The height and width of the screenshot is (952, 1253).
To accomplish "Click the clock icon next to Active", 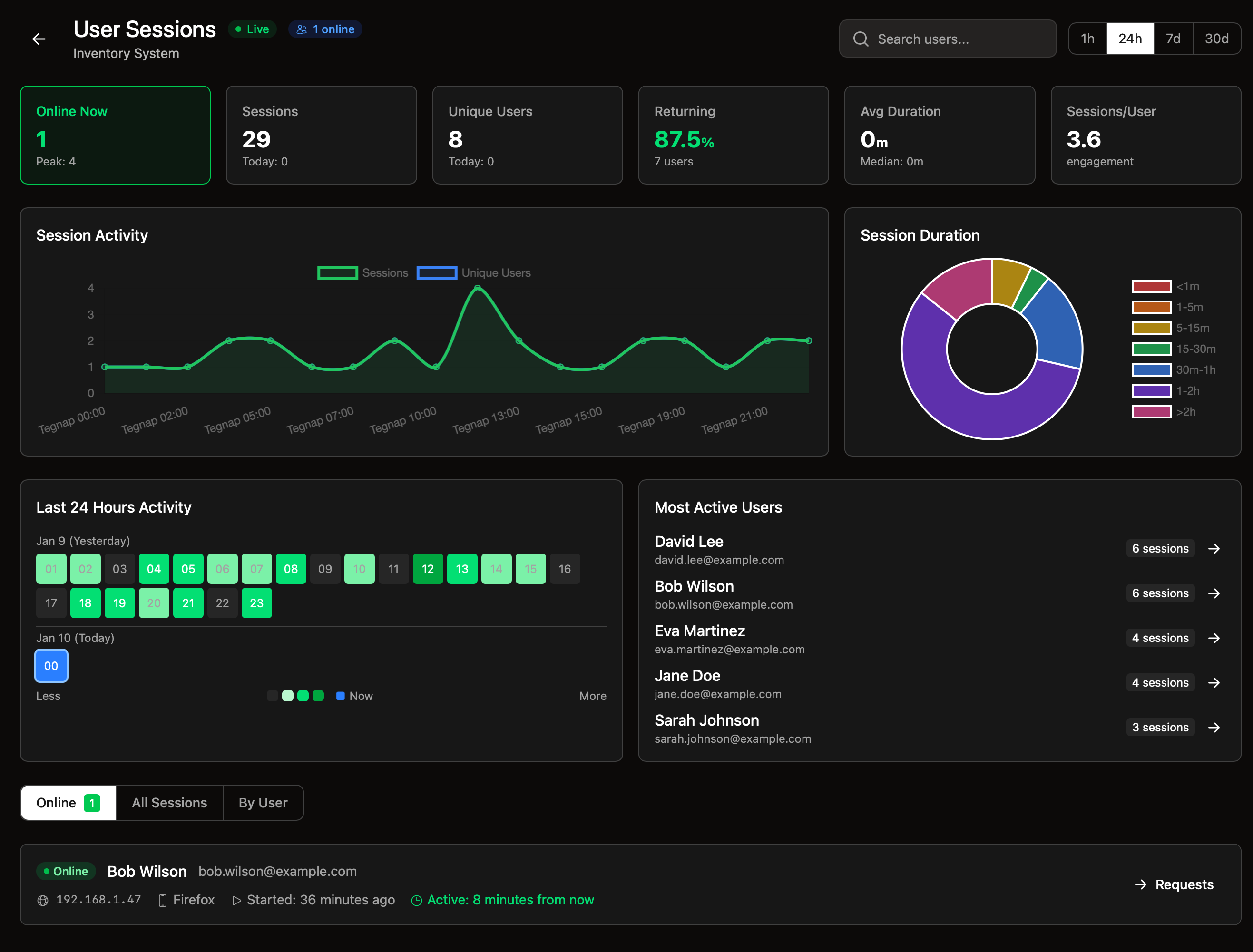I will click(x=417, y=901).
